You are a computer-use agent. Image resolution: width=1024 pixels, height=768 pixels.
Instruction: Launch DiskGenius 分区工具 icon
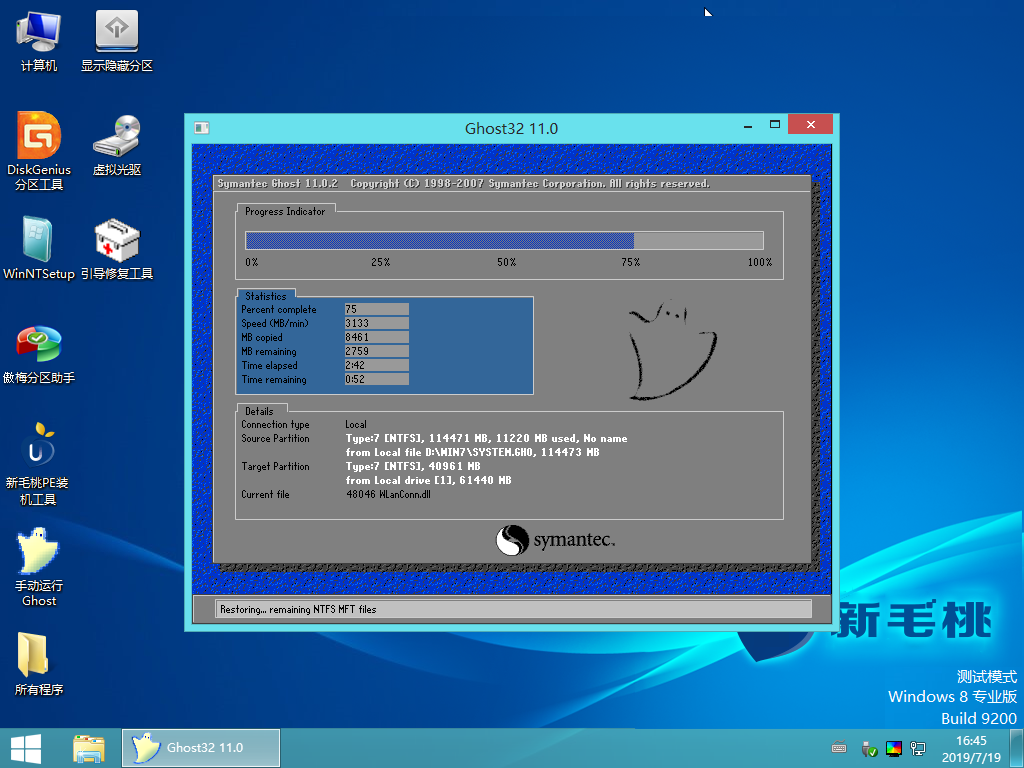coord(39,151)
